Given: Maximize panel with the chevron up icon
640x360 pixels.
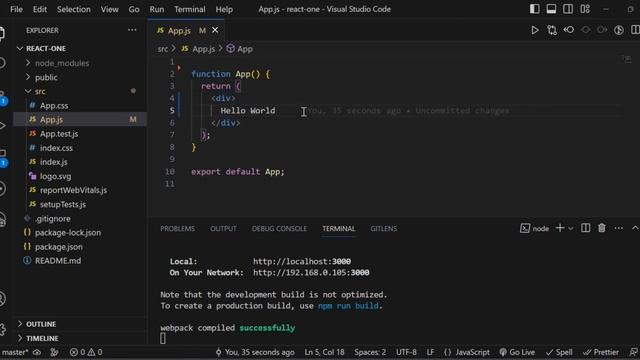Looking at the screenshot, I should click(635, 228).
